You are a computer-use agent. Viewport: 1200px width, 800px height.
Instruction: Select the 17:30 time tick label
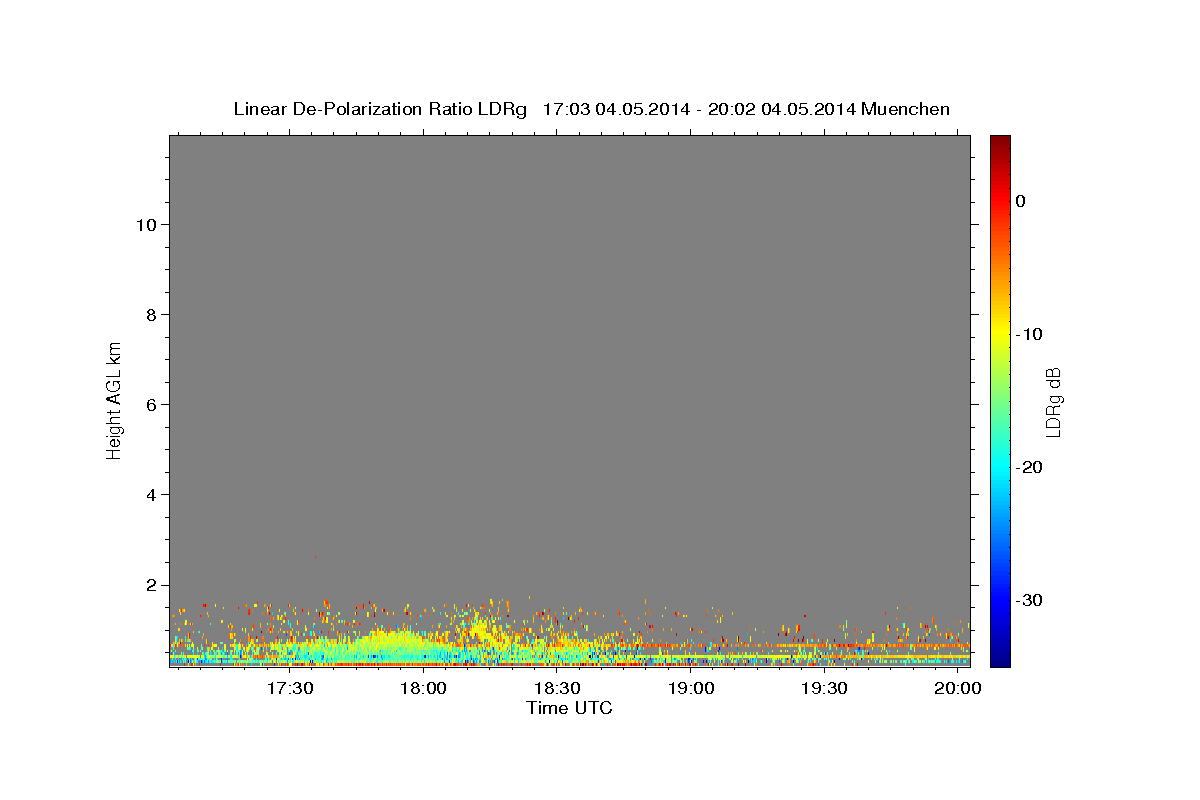point(290,689)
